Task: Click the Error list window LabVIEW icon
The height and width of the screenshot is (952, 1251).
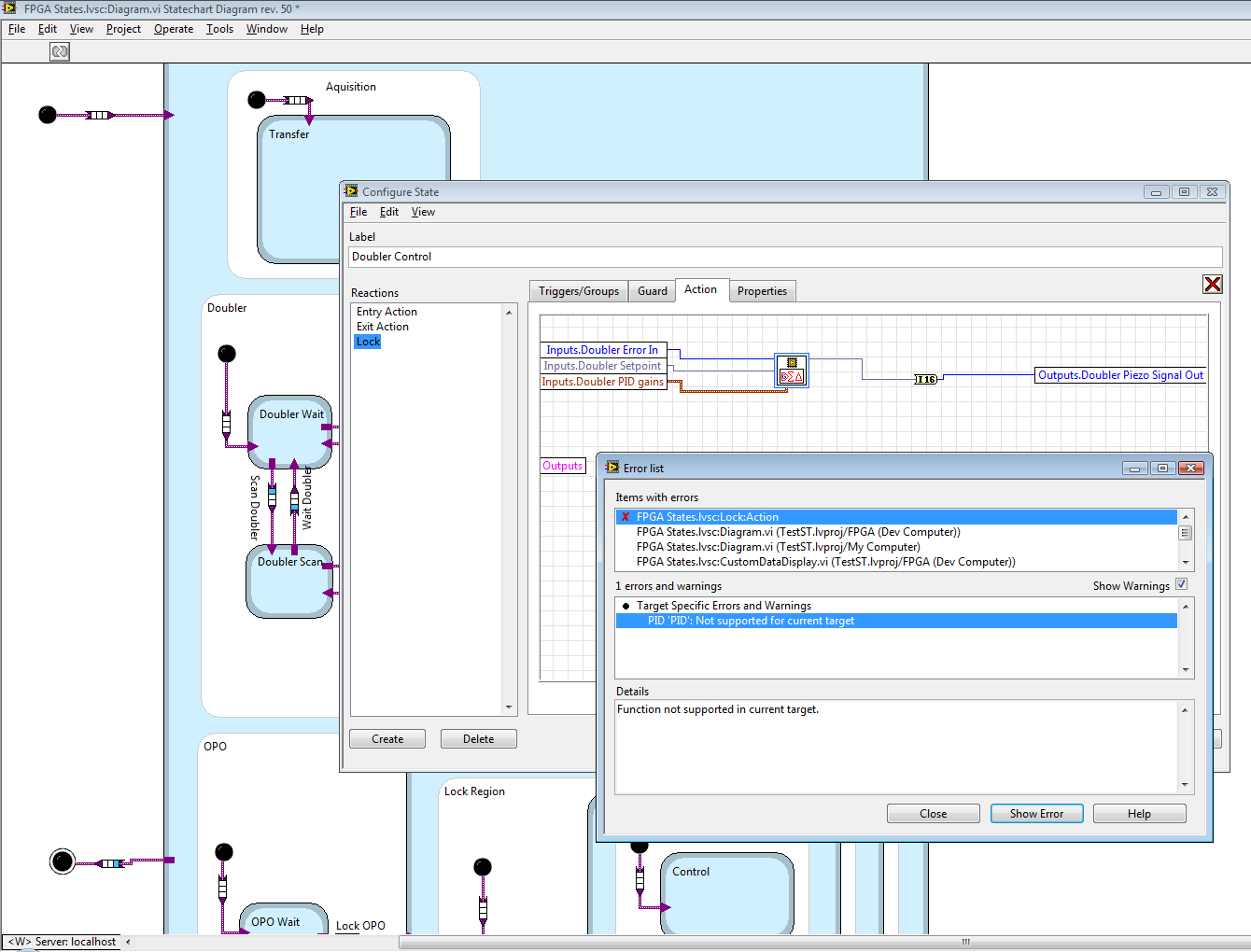Action: (612, 468)
